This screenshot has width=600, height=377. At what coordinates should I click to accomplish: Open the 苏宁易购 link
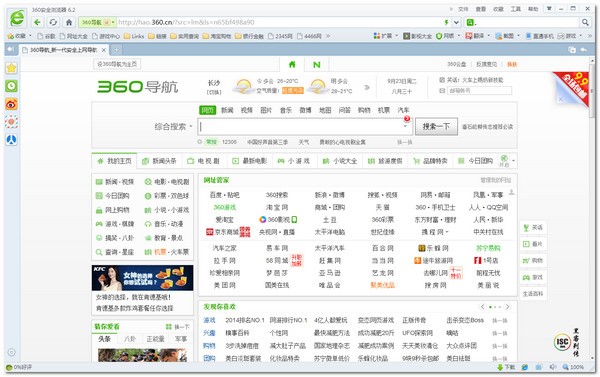point(488,248)
